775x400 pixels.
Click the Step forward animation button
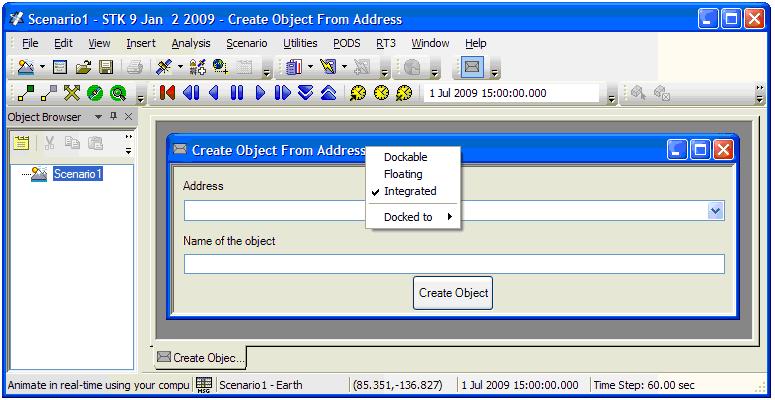(x=282, y=94)
